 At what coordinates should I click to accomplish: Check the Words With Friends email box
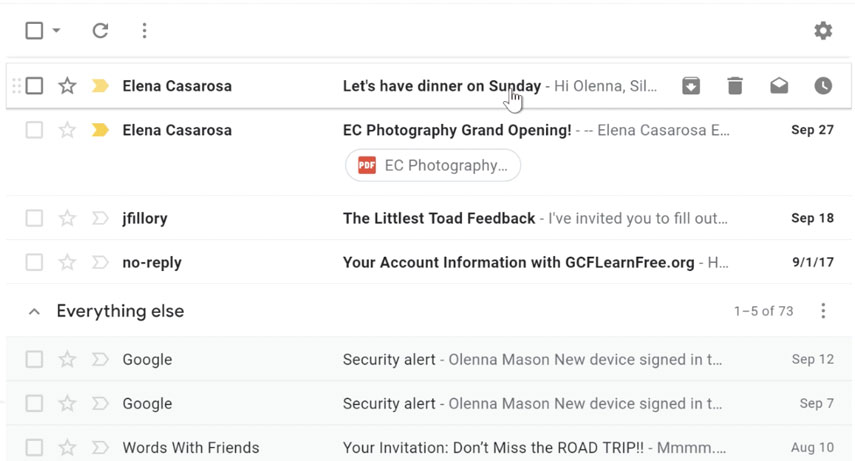point(34,448)
